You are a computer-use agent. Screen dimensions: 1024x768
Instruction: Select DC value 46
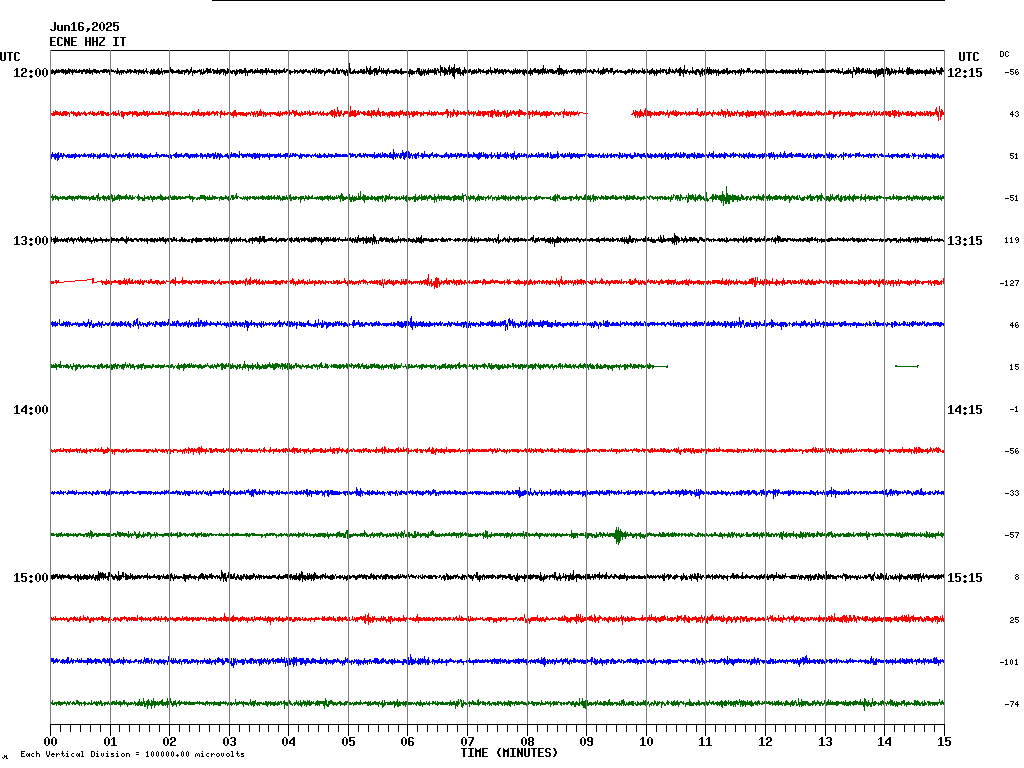coord(1014,325)
